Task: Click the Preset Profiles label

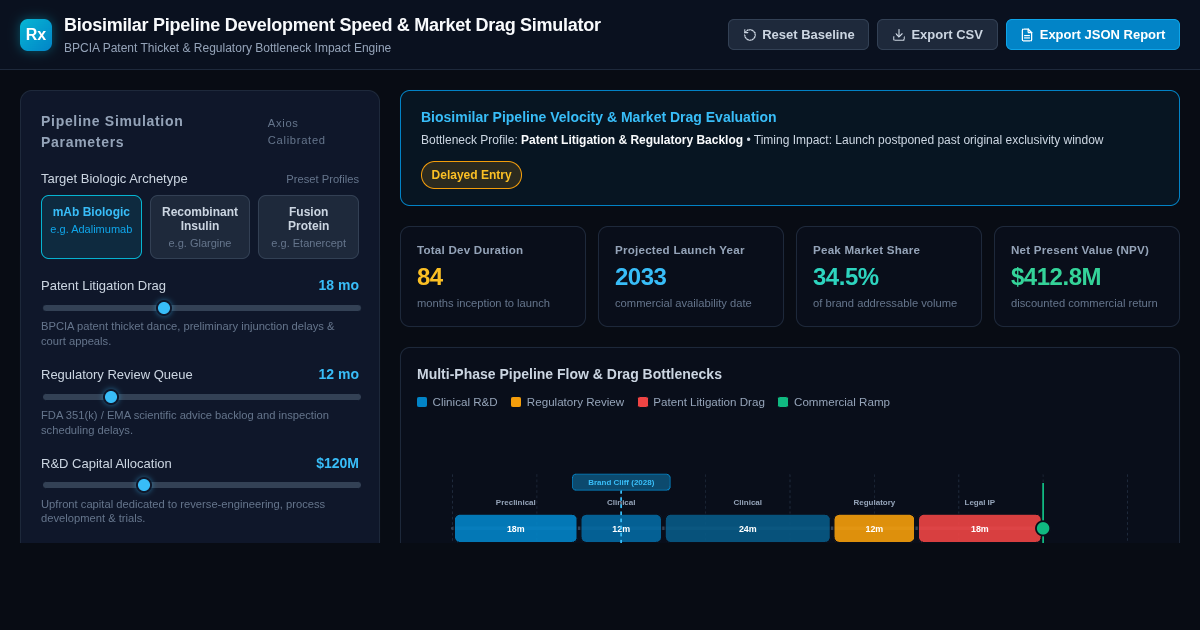Action: click(x=322, y=179)
